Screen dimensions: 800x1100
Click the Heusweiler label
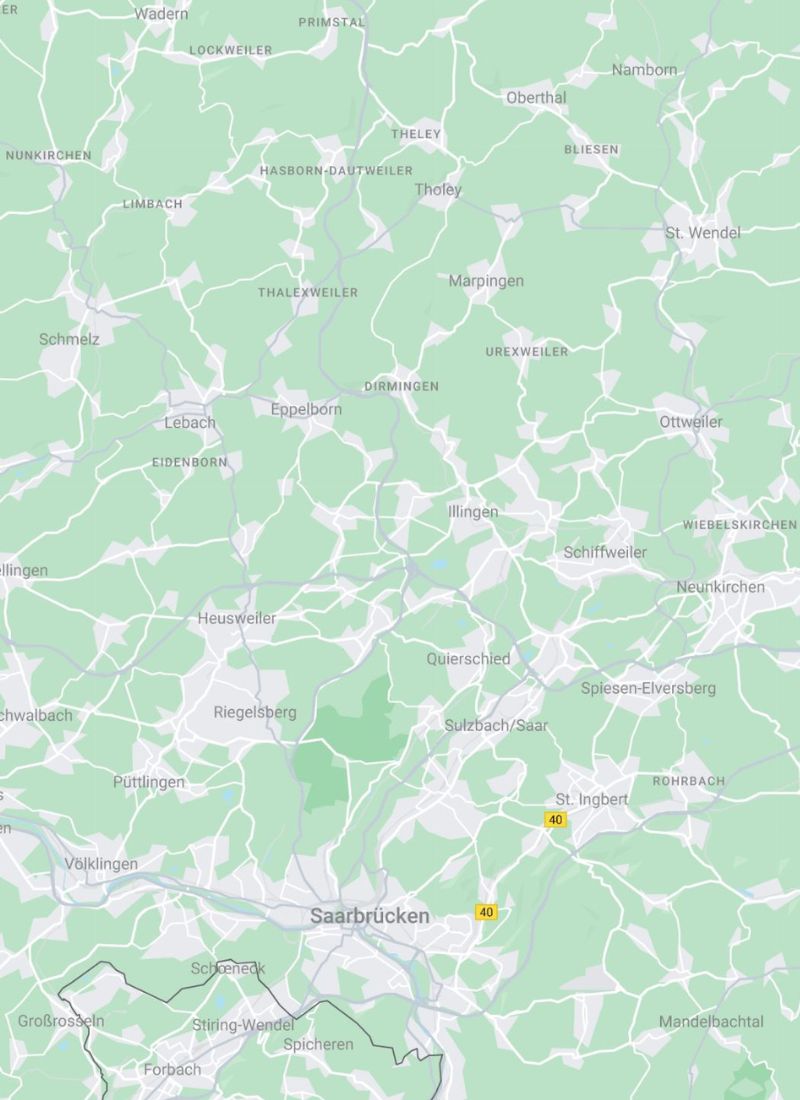coord(236,619)
